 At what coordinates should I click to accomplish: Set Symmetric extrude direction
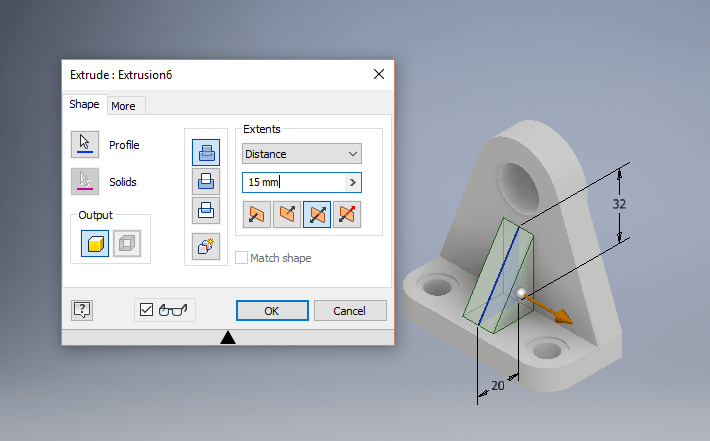pyautogui.click(x=317, y=215)
